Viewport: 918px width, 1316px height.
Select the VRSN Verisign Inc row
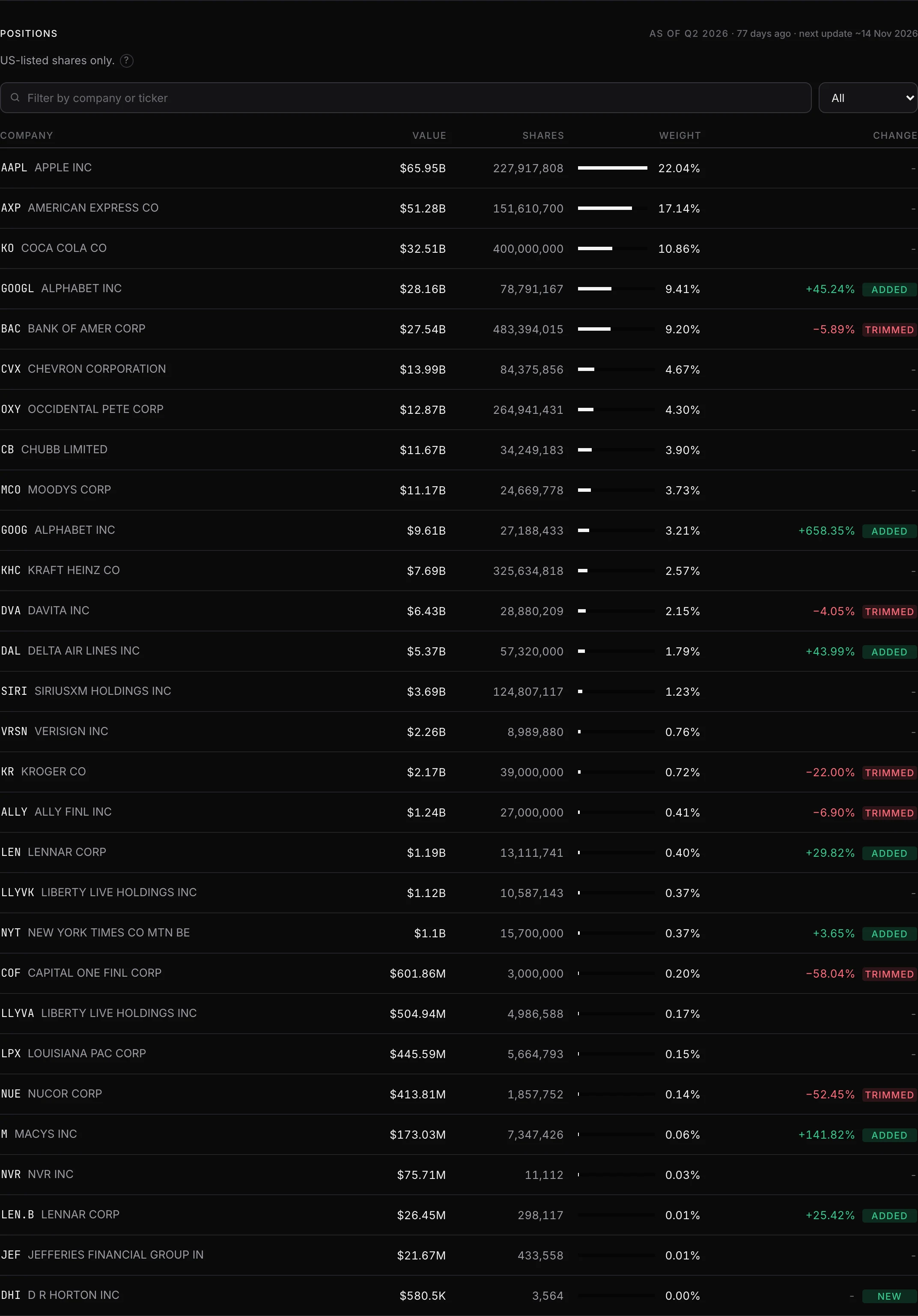click(x=459, y=731)
